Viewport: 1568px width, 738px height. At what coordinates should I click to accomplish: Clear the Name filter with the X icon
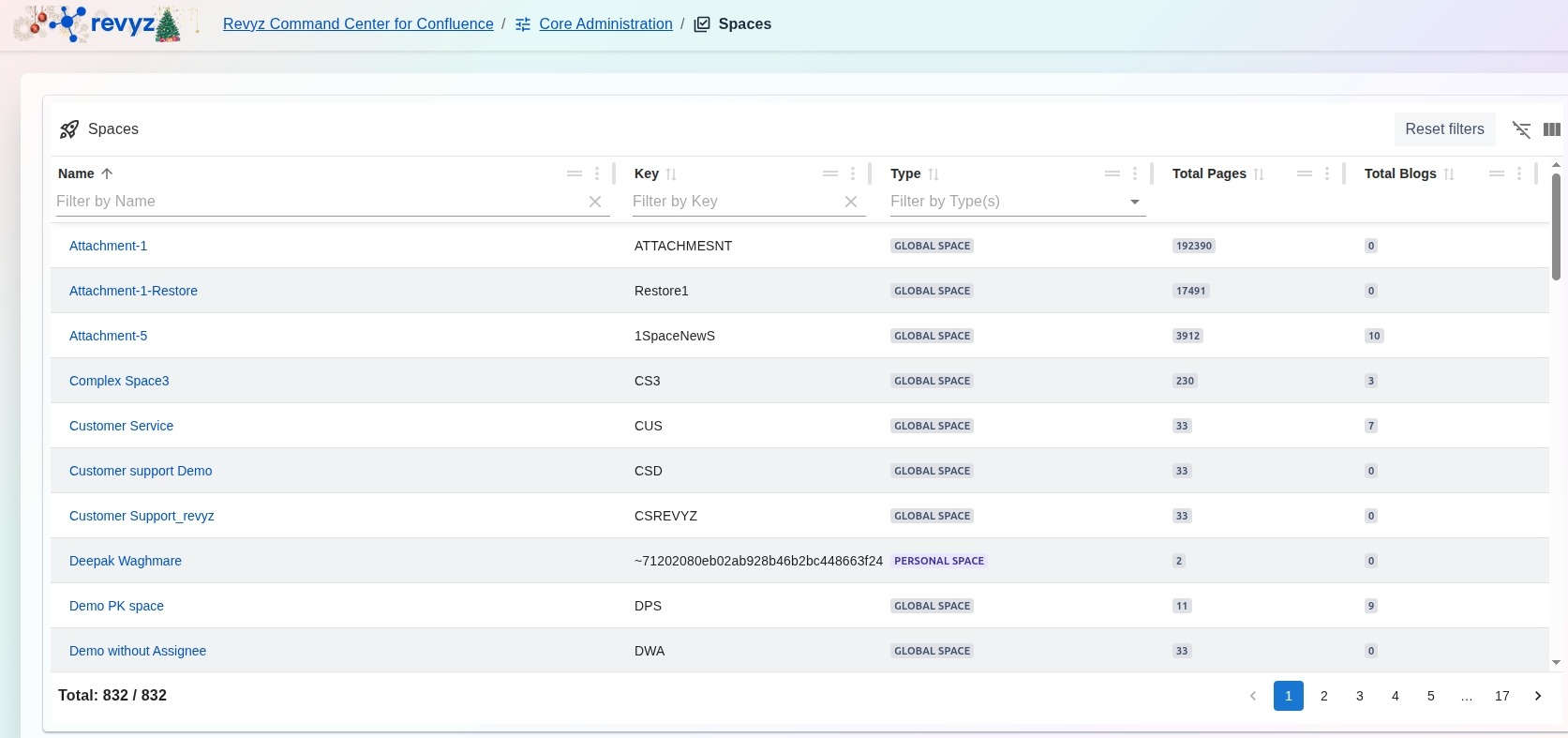[x=595, y=202]
